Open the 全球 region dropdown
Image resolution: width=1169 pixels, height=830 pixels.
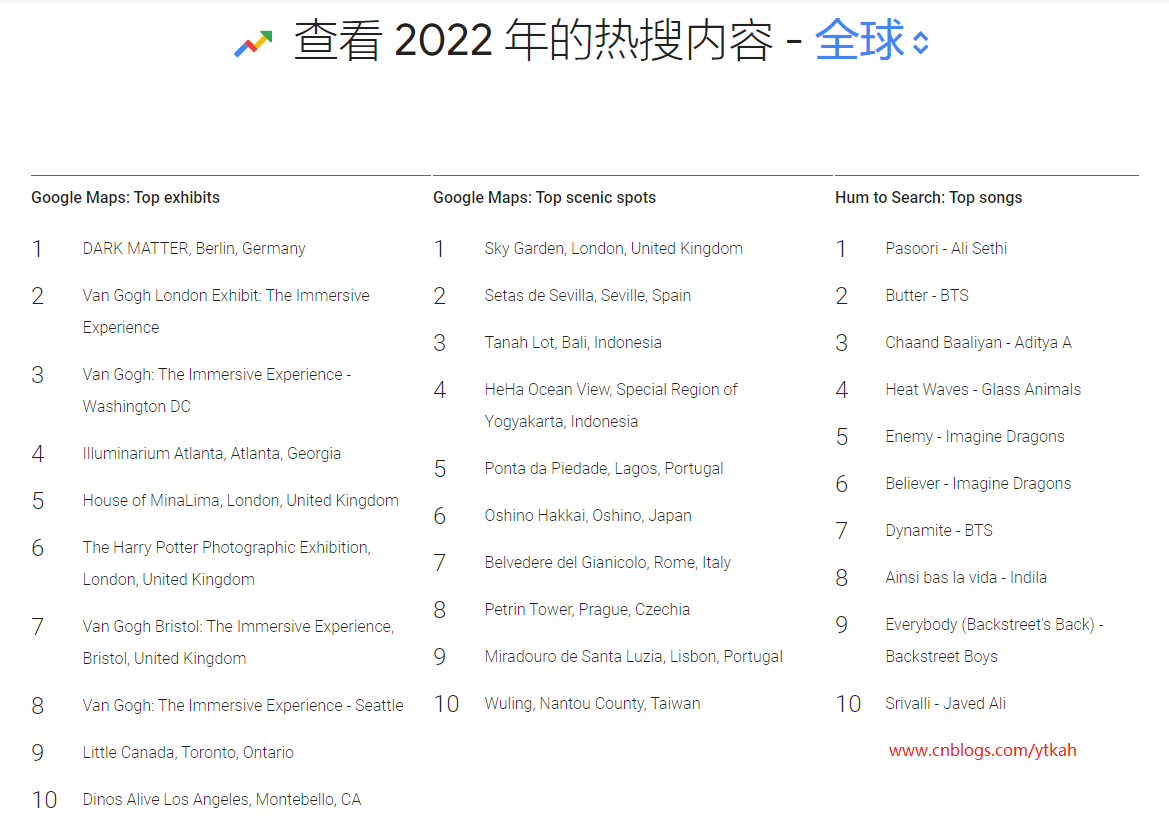pyautogui.click(x=872, y=40)
